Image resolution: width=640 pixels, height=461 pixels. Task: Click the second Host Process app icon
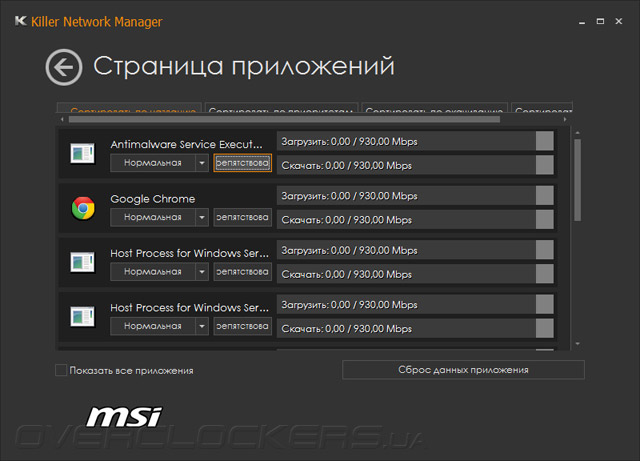click(82, 316)
